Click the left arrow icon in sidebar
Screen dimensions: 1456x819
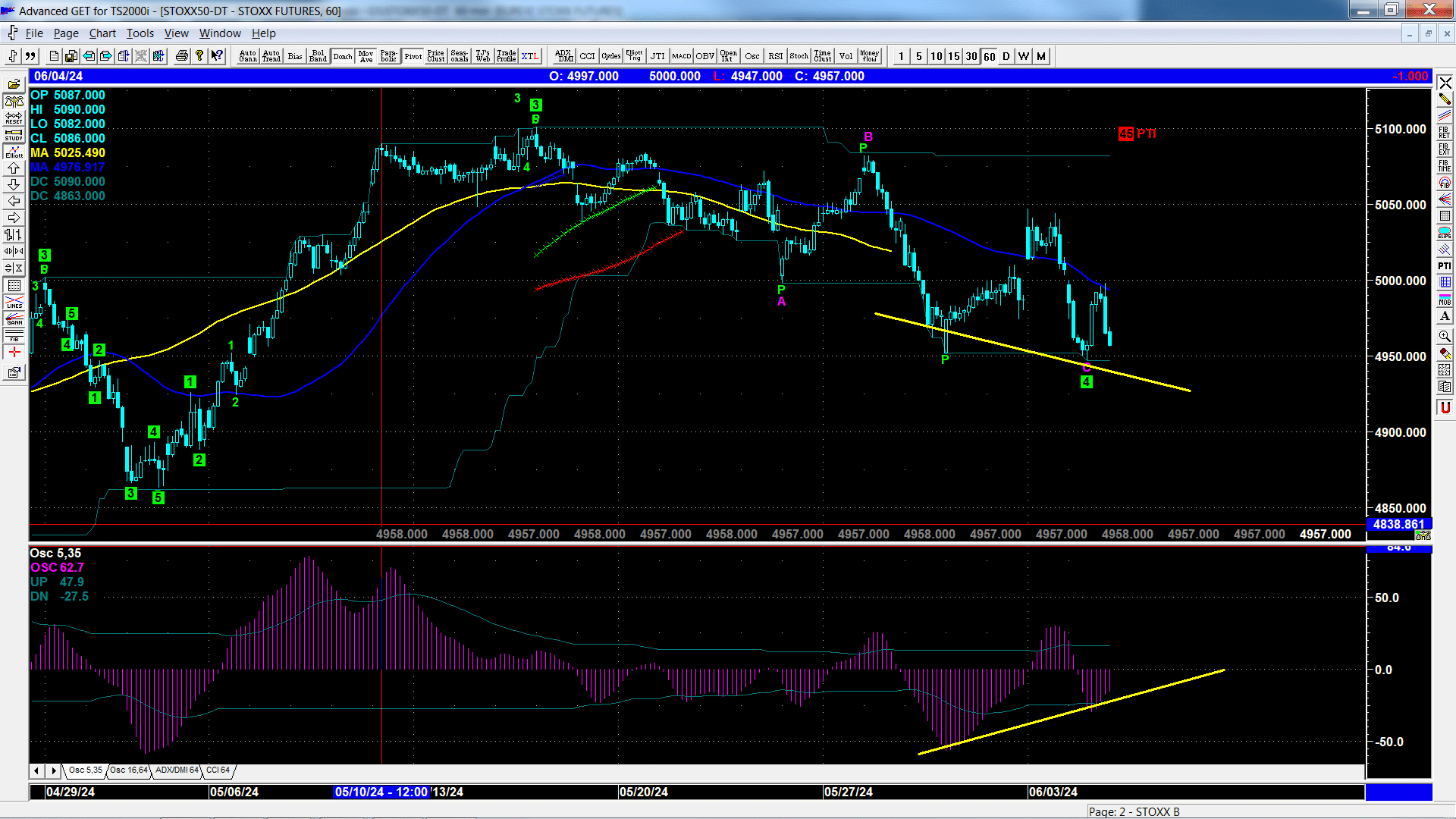click(x=14, y=202)
